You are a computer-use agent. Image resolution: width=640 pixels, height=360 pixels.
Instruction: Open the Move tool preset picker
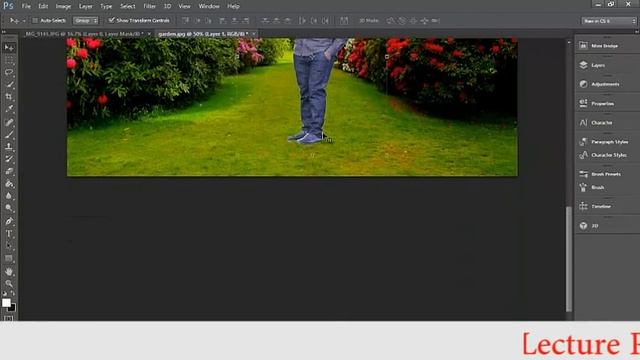(17, 20)
